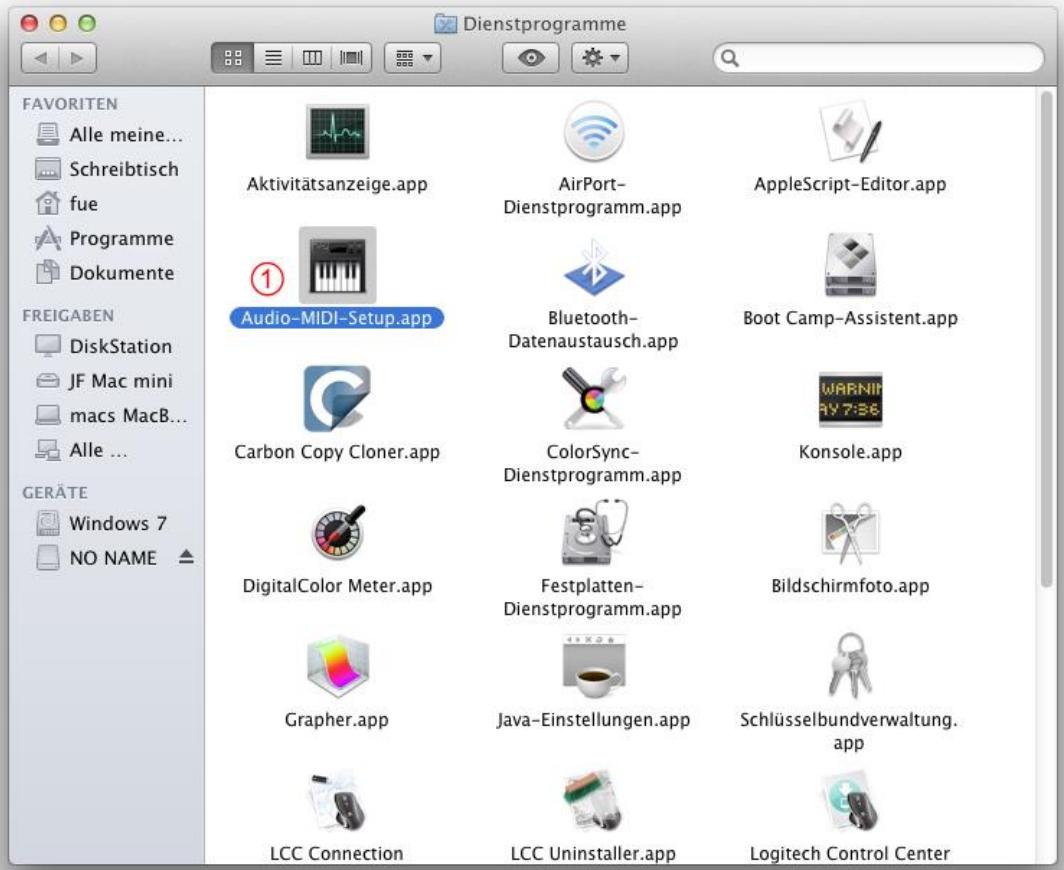This screenshot has height=870, width=1064.
Task: Select the DigitalColor Meter.app icon
Action: [x=338, y=532]
